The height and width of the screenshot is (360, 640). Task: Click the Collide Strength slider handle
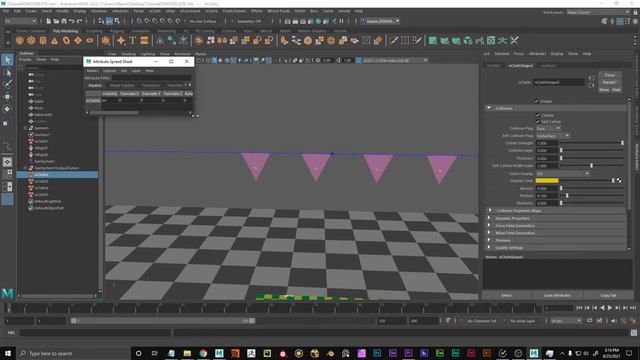[x=622, y=143]
